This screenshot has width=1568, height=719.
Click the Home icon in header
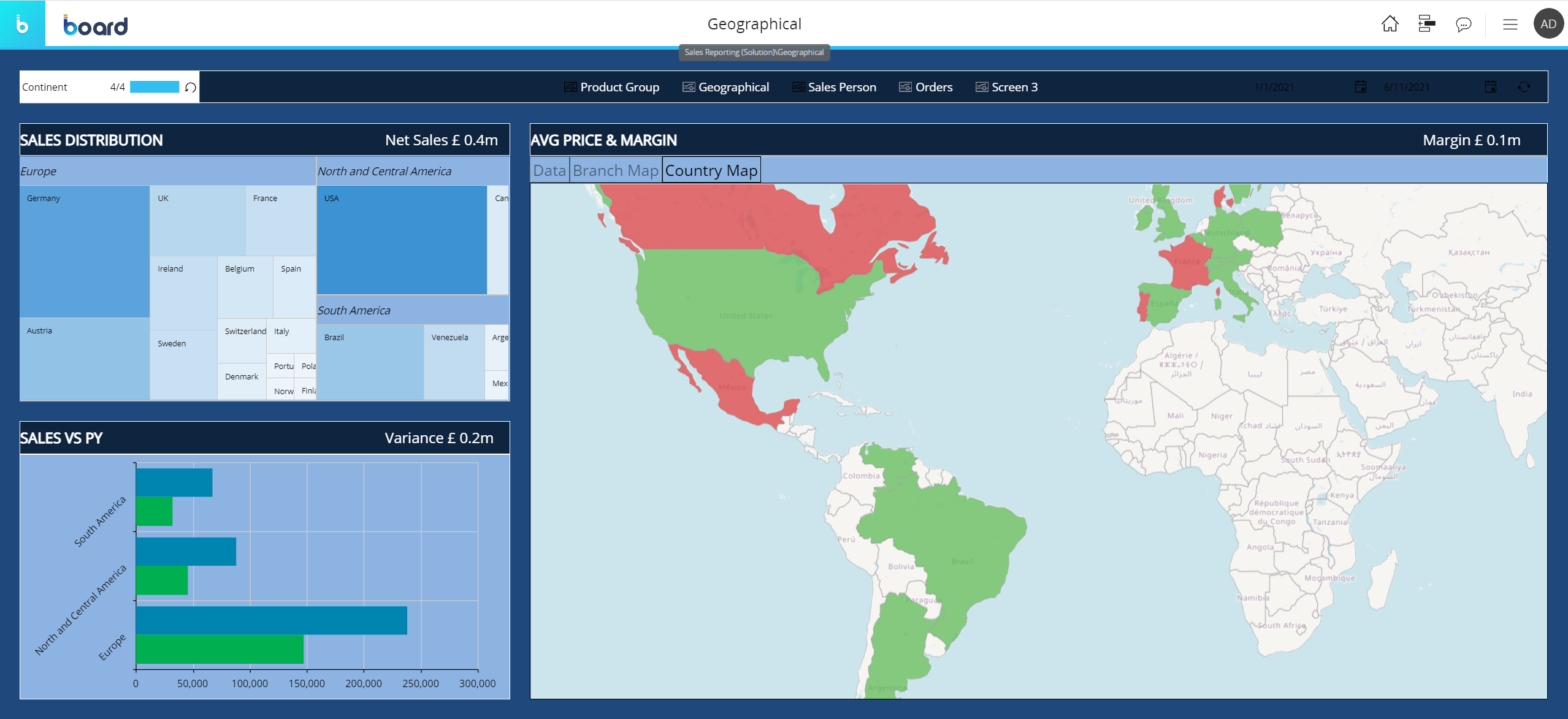click(x=1390, y=24)
